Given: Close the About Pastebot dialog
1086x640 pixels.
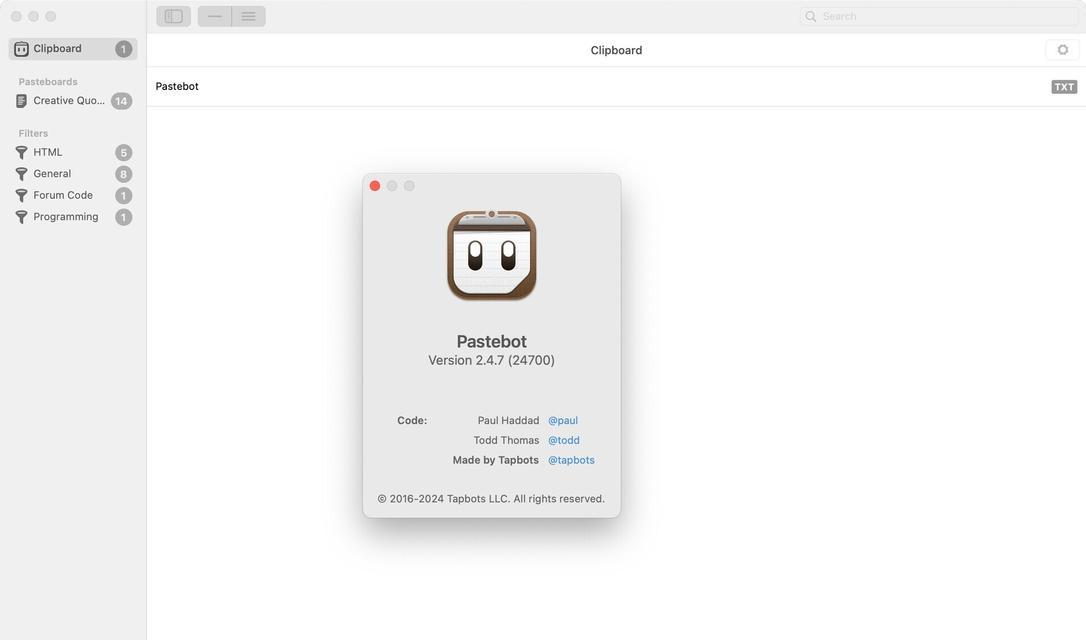Looking at the screenshot, I should pos(375,186).
